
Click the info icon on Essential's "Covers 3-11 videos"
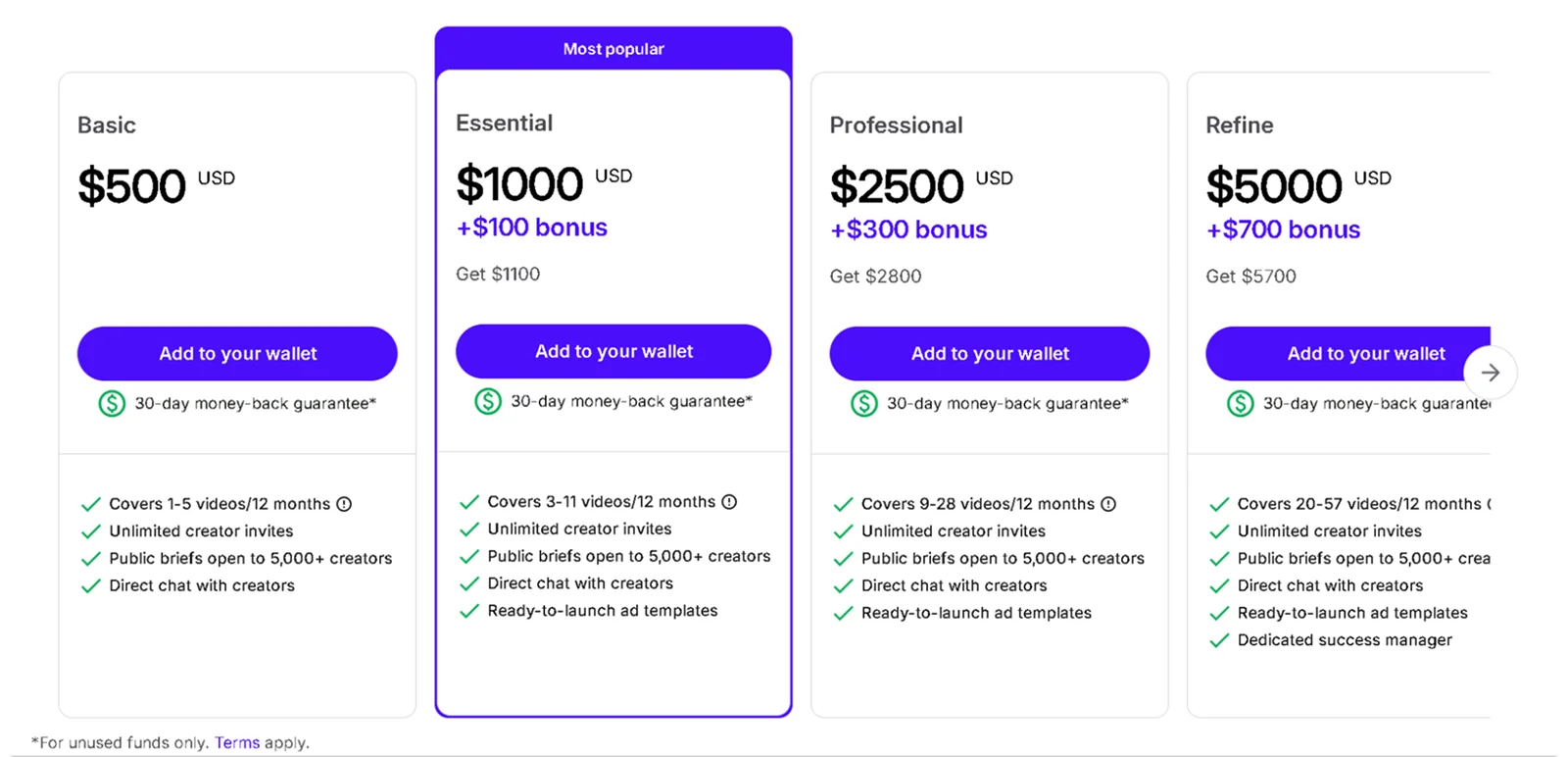[x=729, y=501]
